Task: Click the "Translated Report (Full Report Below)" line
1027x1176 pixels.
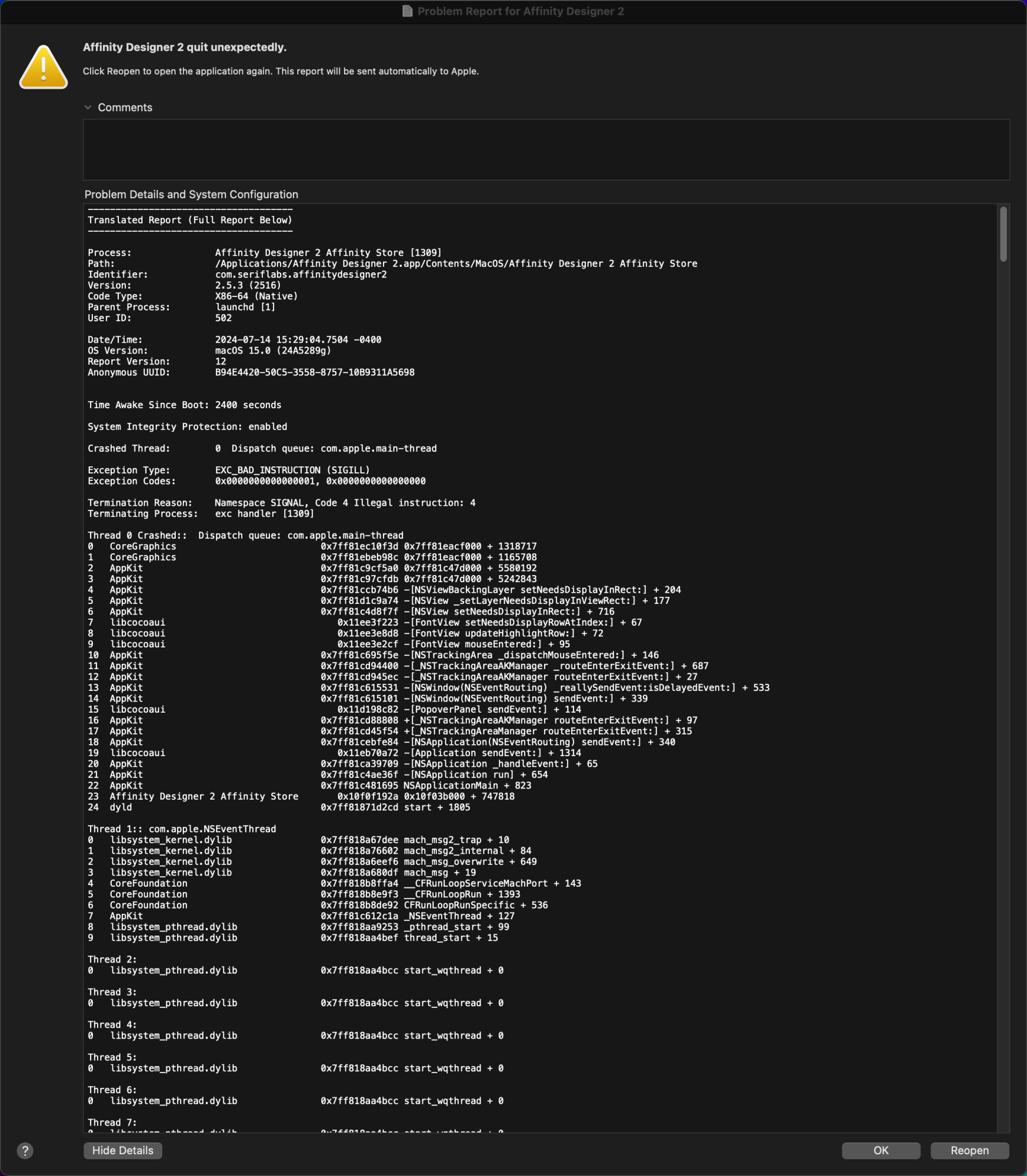Action: (x=190, y=220)
